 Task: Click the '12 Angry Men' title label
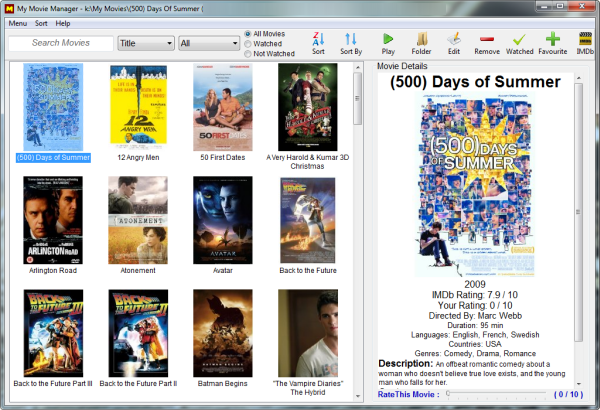(x=138, y=157)
